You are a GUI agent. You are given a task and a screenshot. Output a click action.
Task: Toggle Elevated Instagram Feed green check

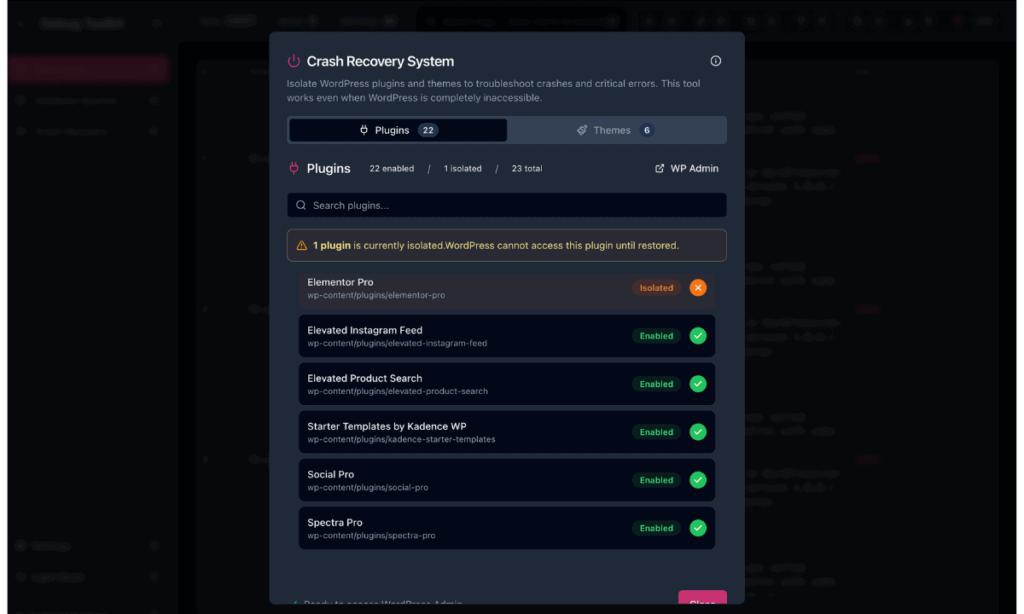point(698,336)
